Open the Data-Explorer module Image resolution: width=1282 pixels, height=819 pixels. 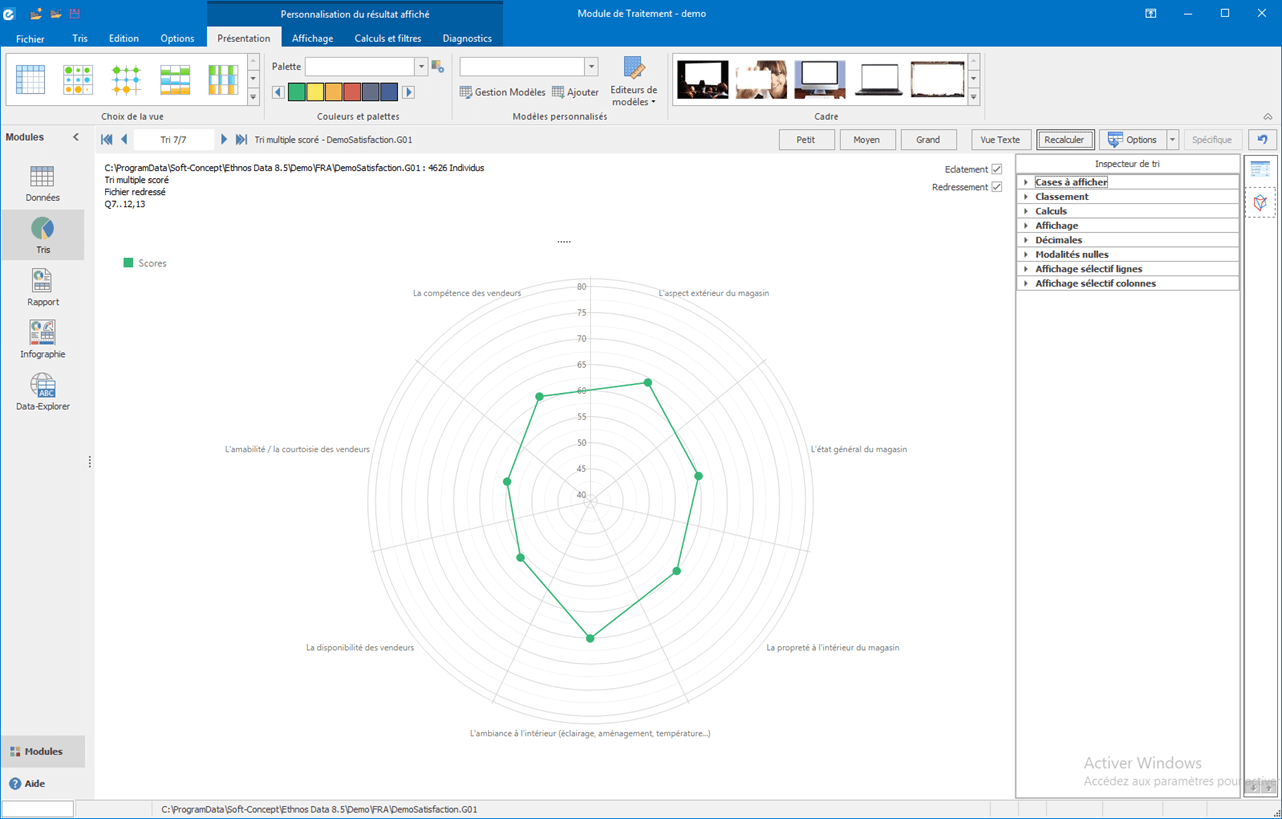coord(42,392)
